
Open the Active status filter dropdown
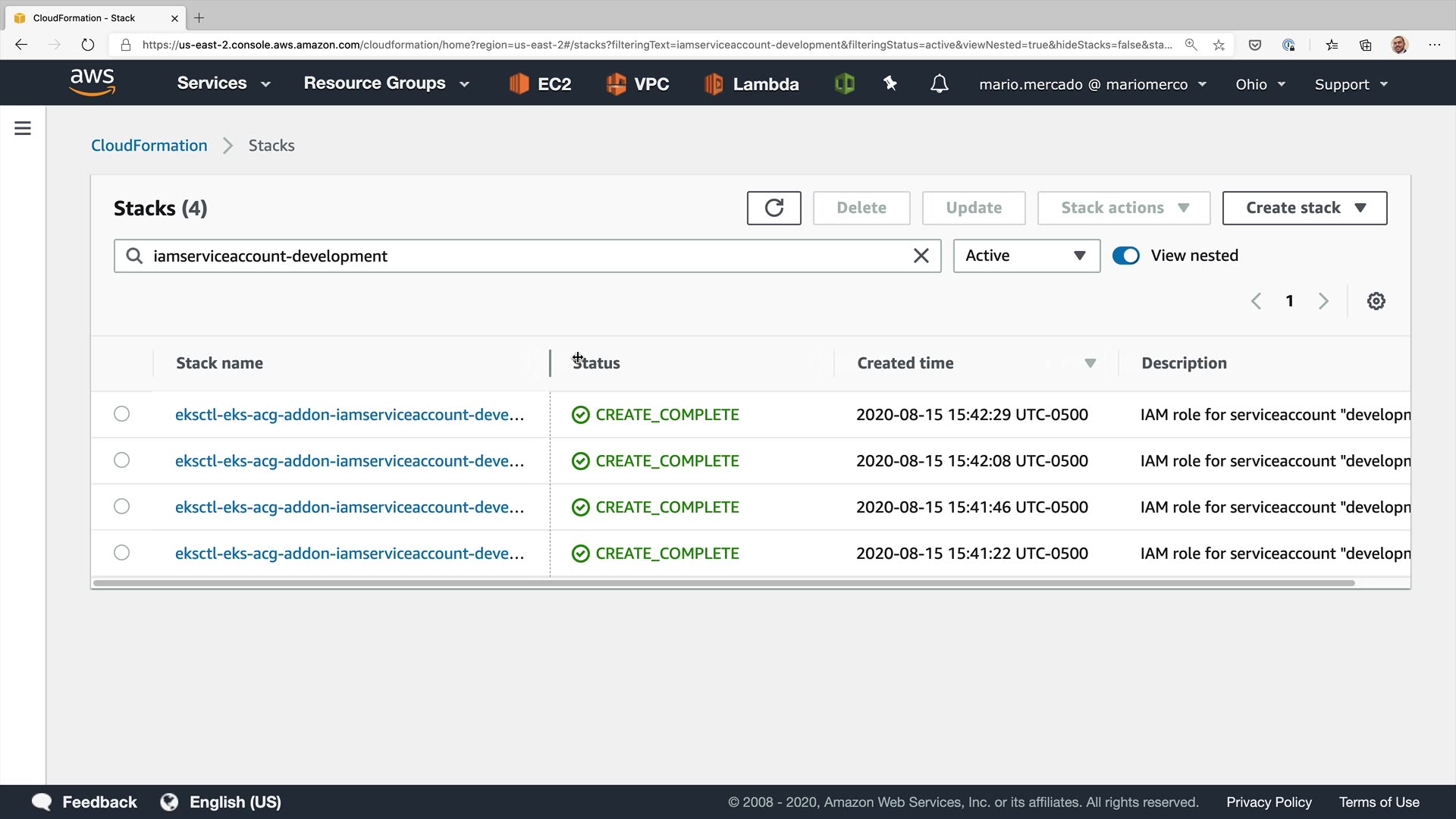1025,256
